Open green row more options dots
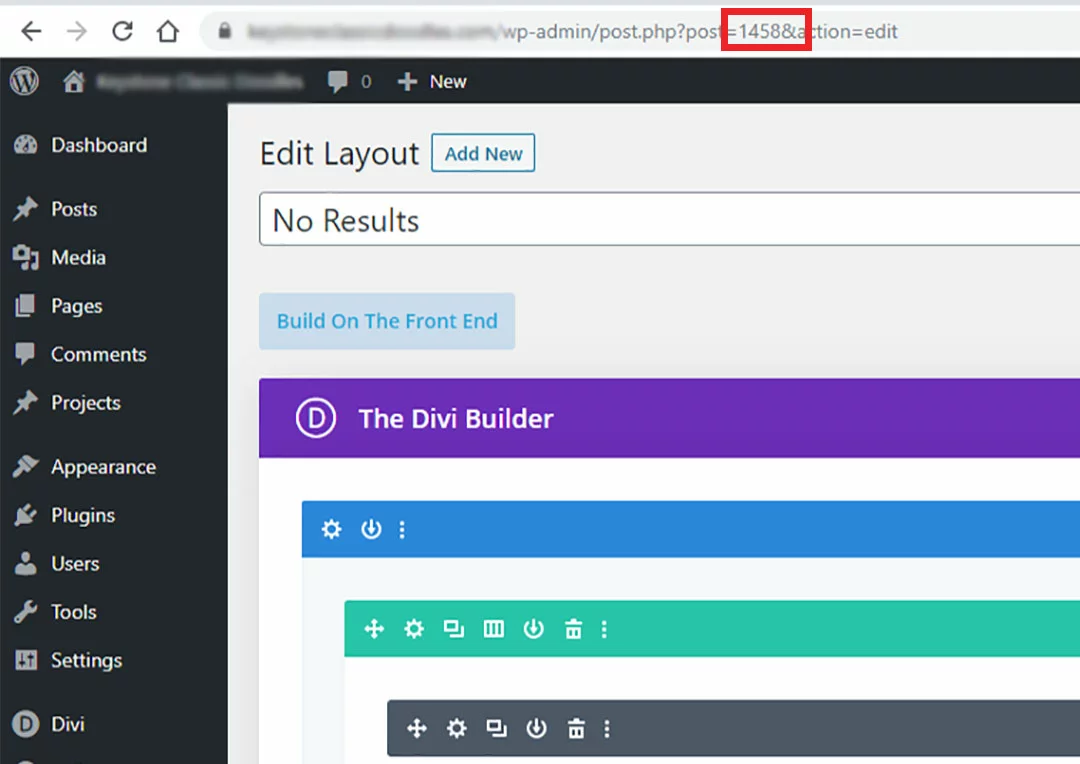The height and width of the screenshot is (764, 1080). pos(604,628)
